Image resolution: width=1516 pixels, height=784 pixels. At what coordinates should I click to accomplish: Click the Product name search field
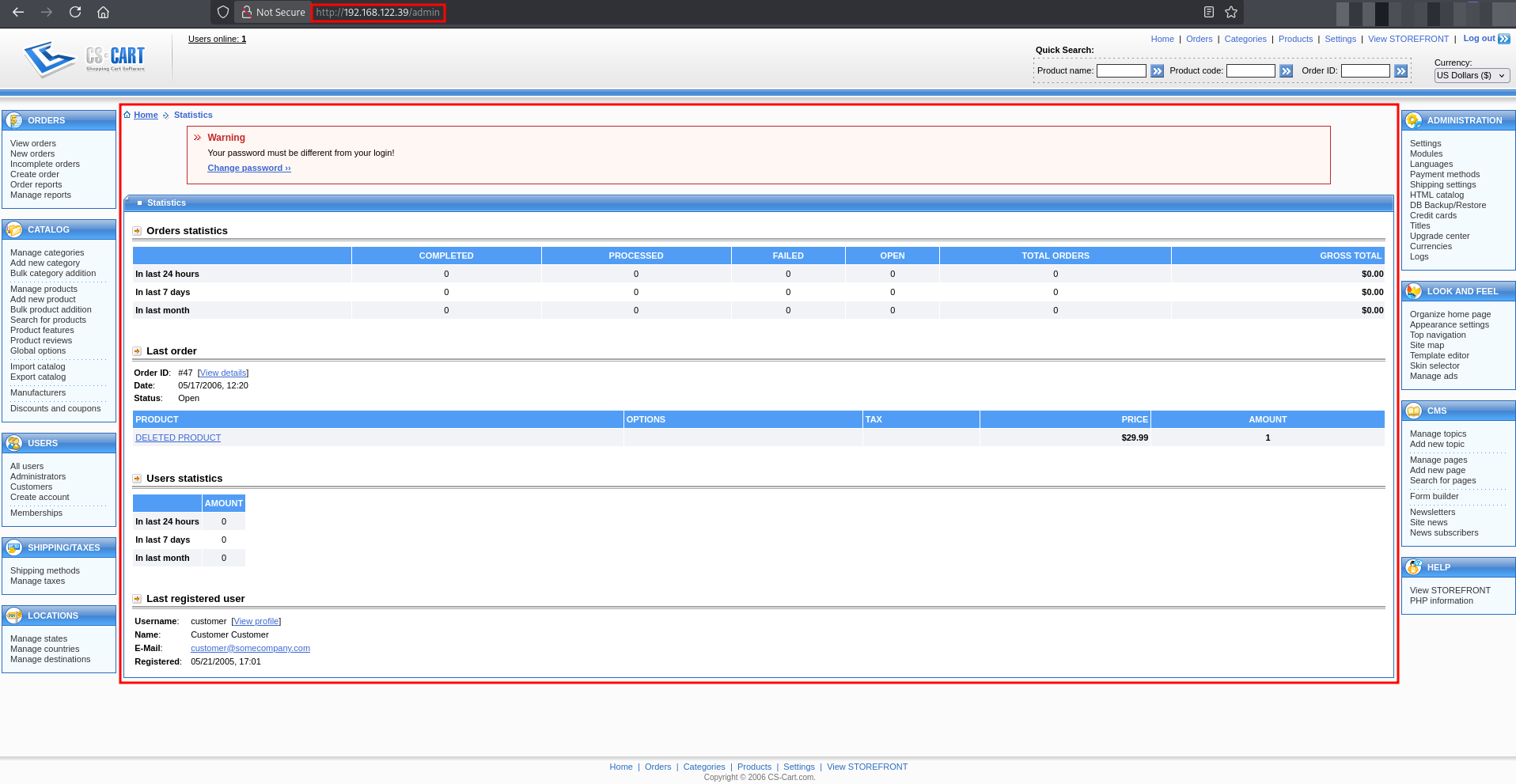pos(1121,71)
